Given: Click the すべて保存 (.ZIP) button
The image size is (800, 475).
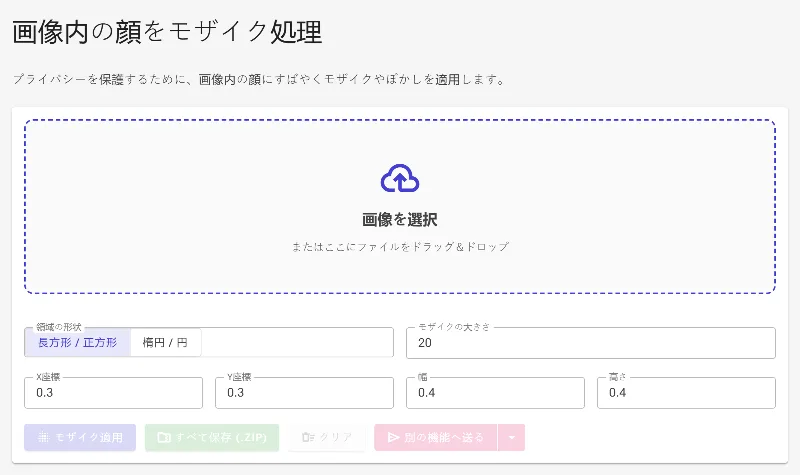Looking at the screenshot, I should coord(212,437).
